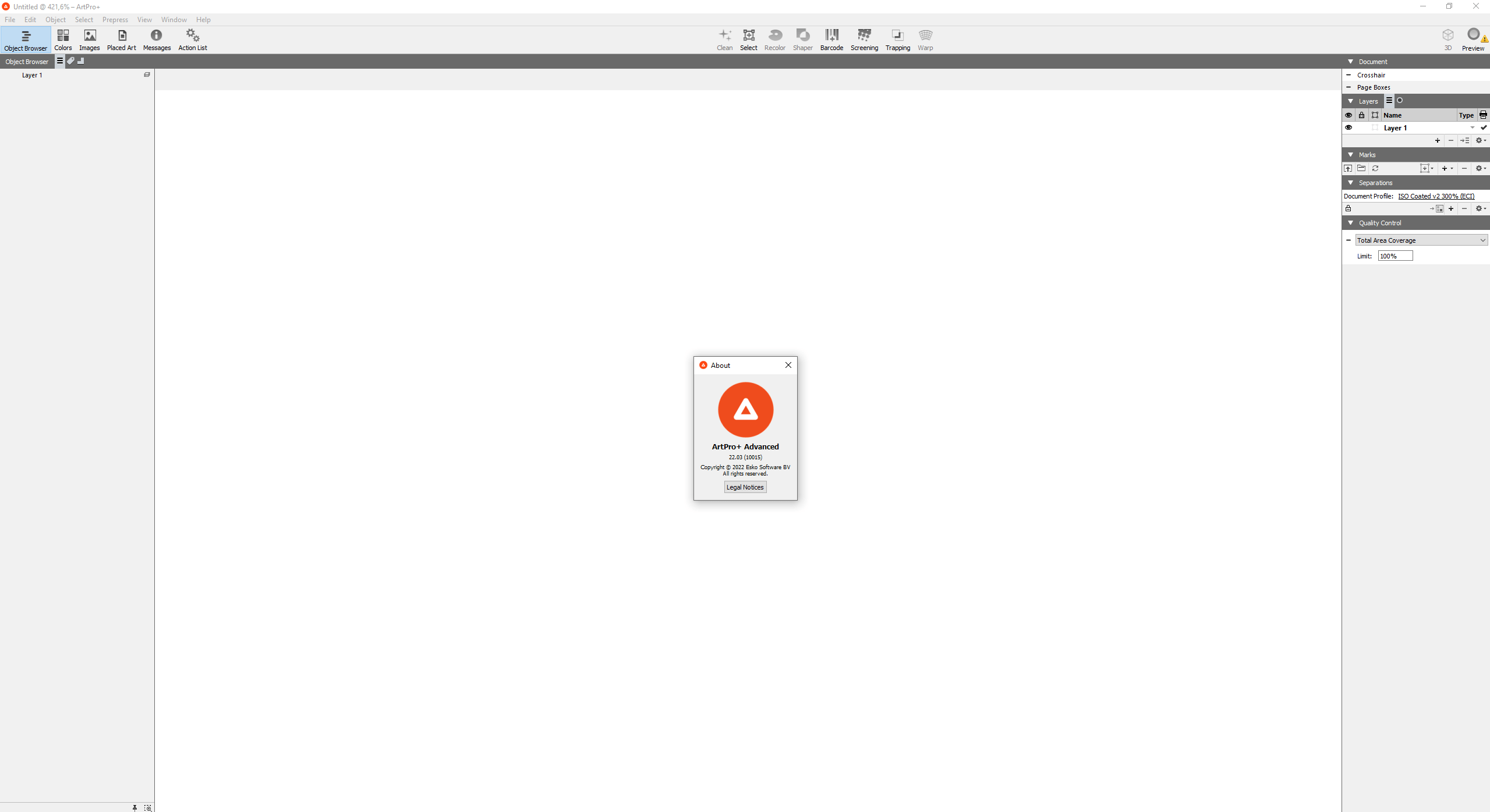1490x812 pixels.
Task: Click the Limit 100% input field
Action: pyautogui.click(x=1395, y=256)
